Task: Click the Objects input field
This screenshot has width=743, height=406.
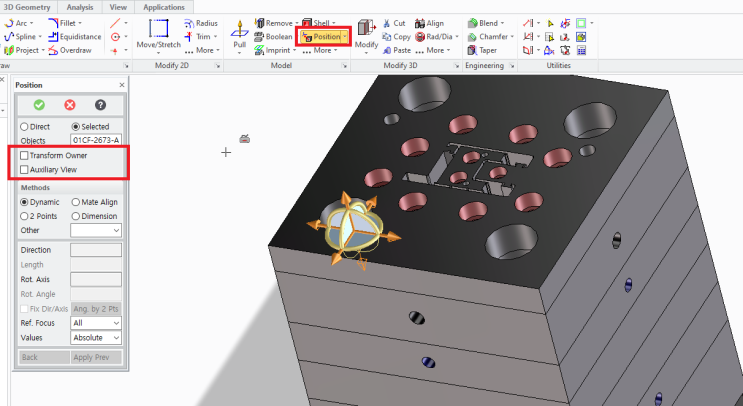Action: click(96, 140)
